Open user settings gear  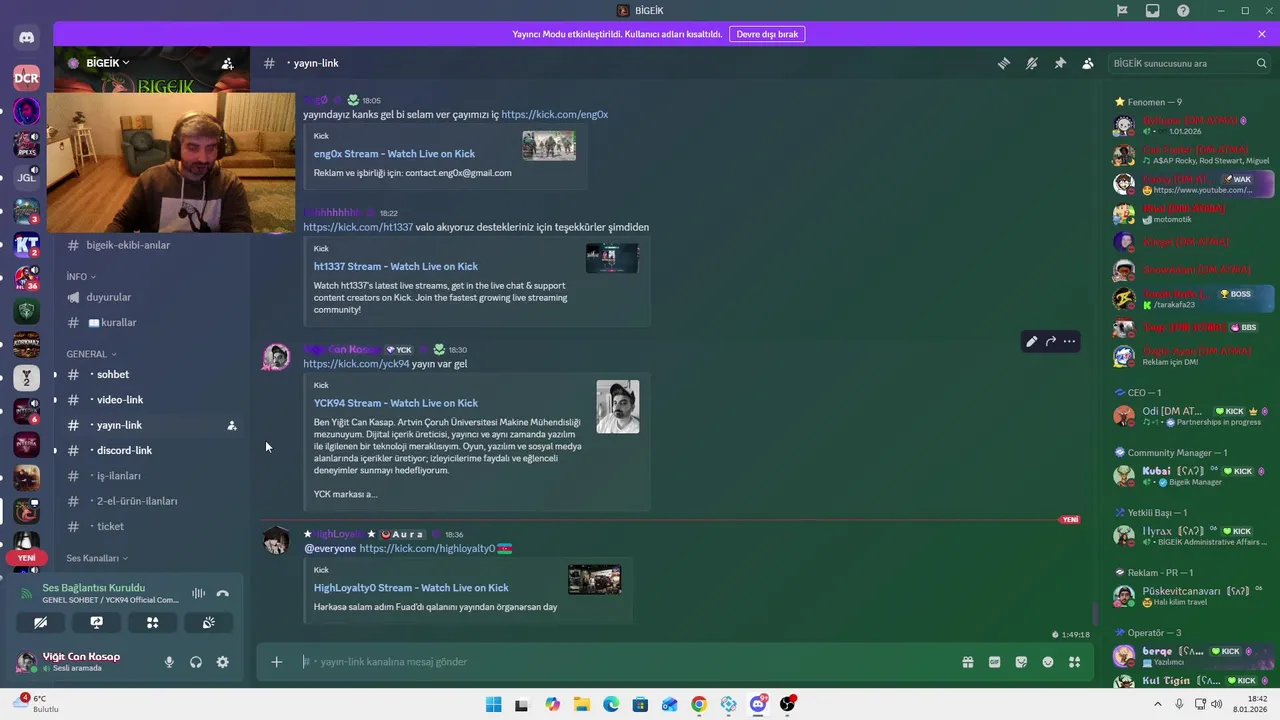click(x=222, y=662)
